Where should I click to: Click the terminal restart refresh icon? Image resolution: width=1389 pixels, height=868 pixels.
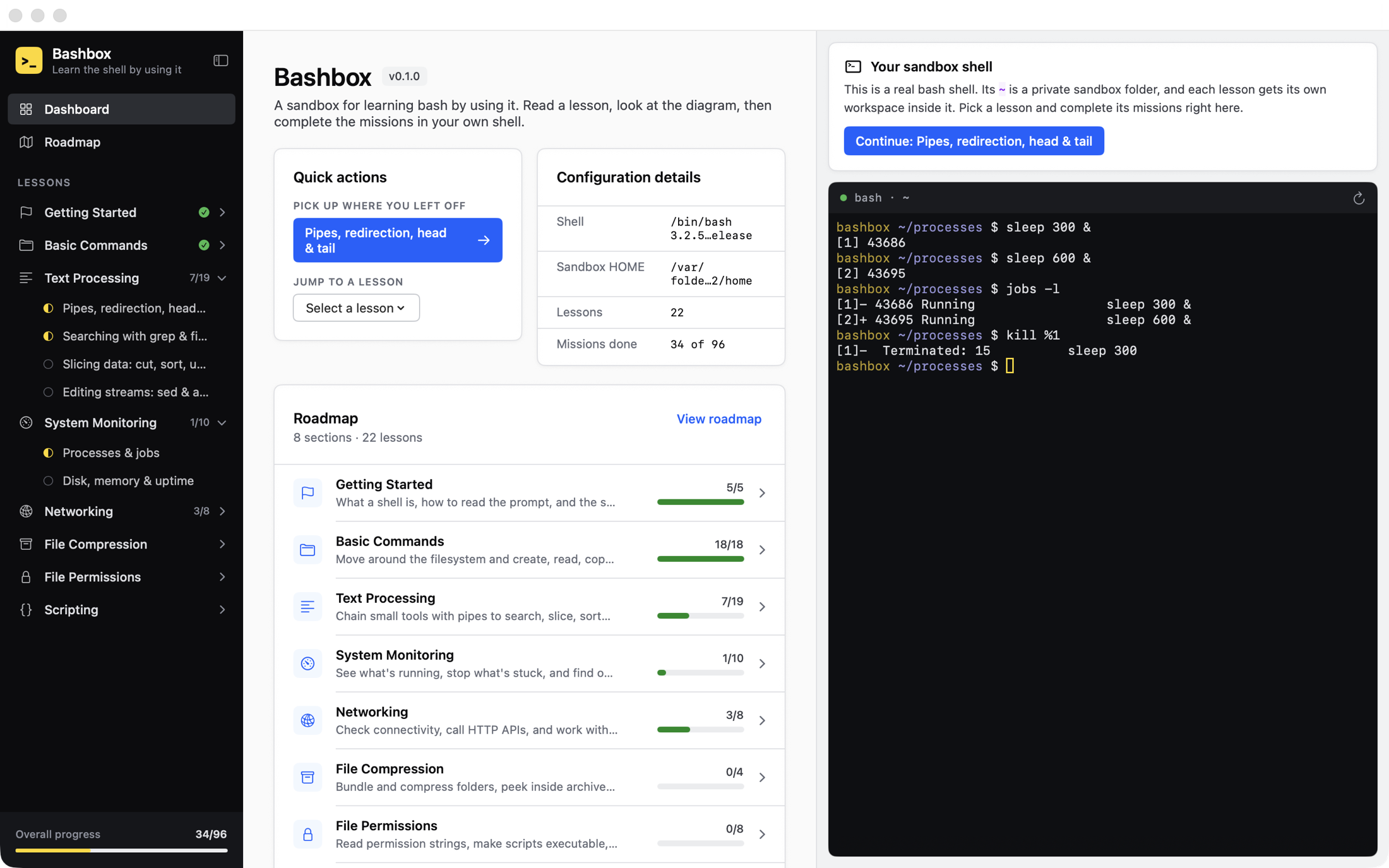coord(1359,198)
